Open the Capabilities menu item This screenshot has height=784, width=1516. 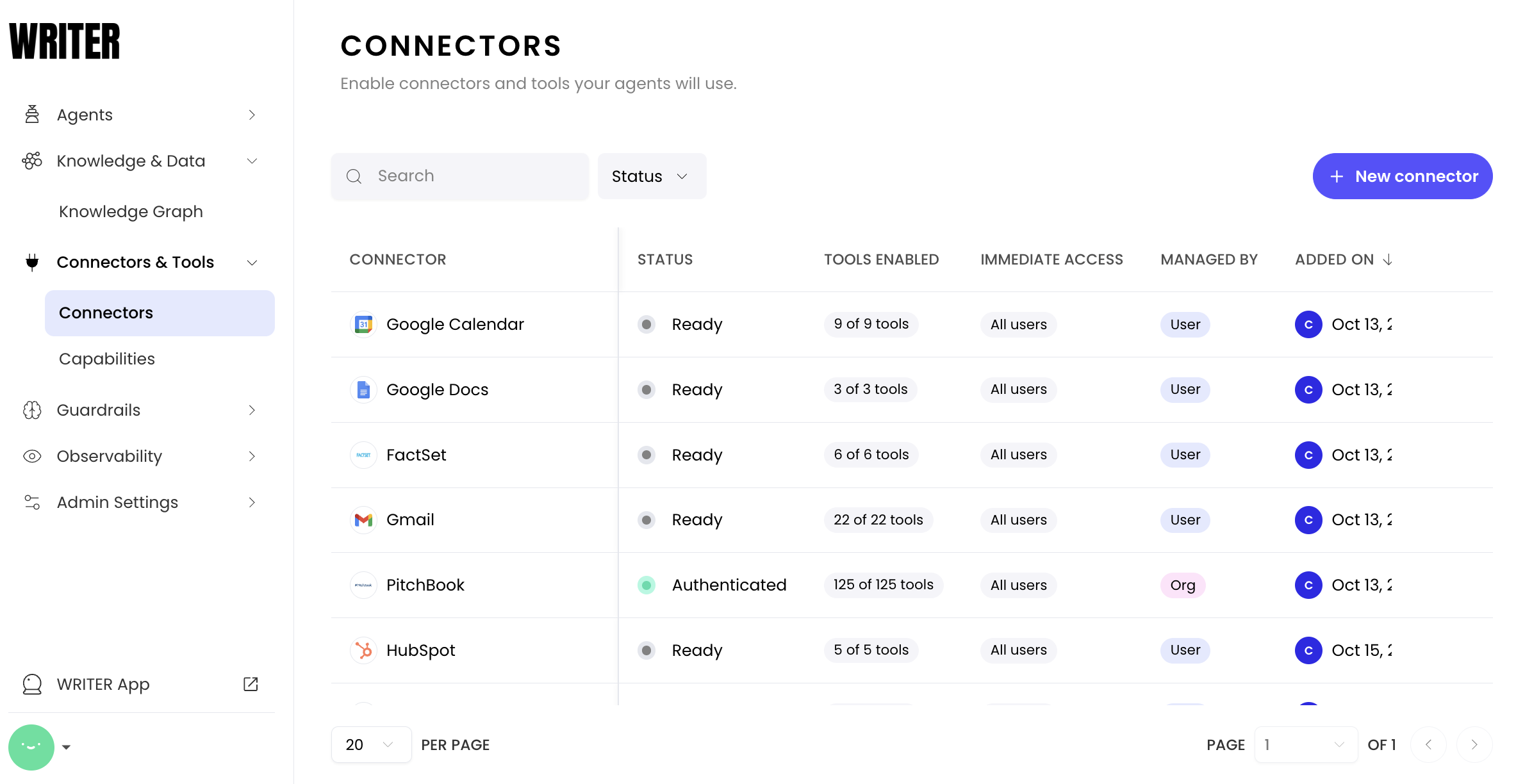[x=107, y=359]
